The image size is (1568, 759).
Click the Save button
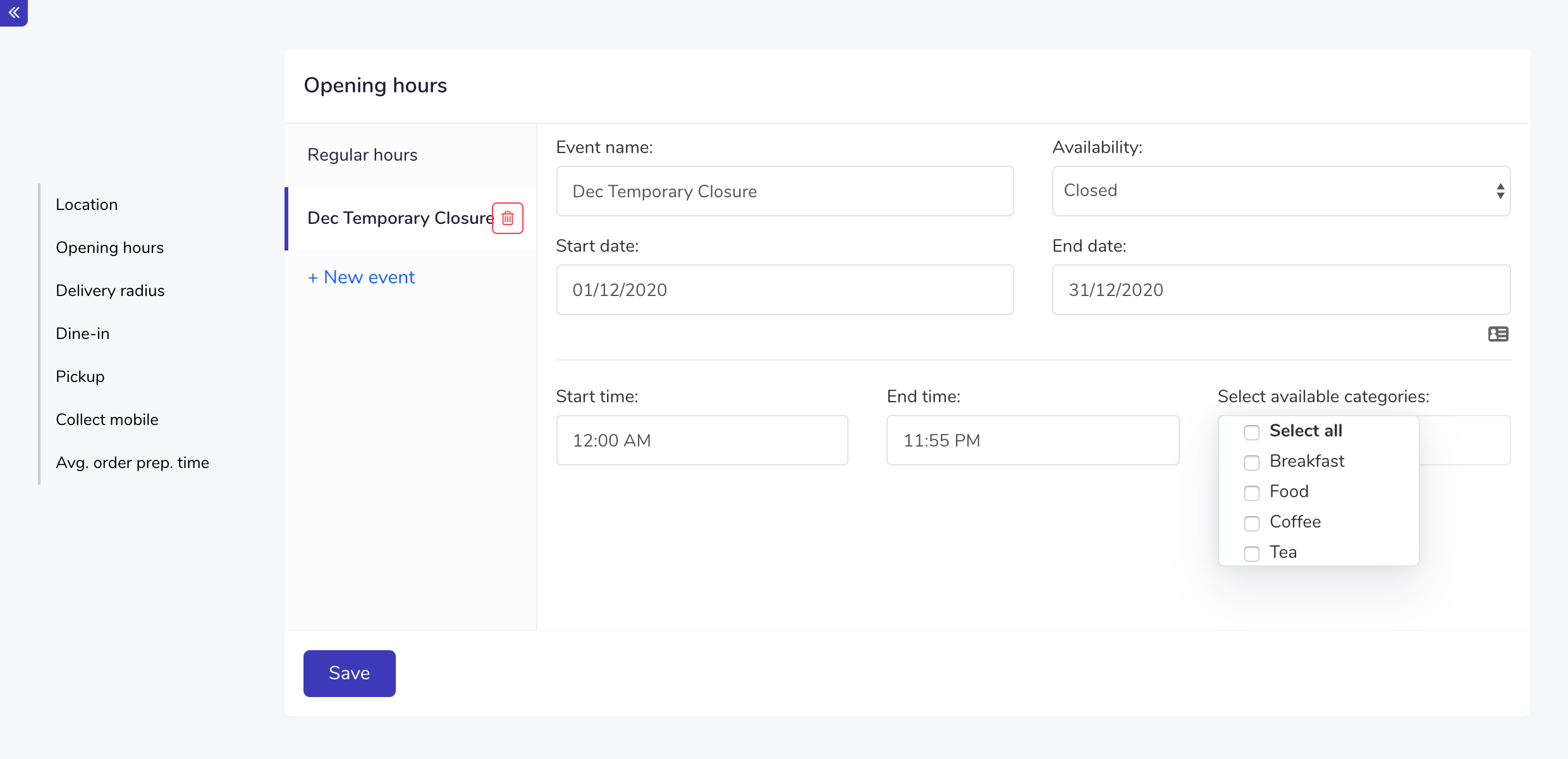click(350, 673)
